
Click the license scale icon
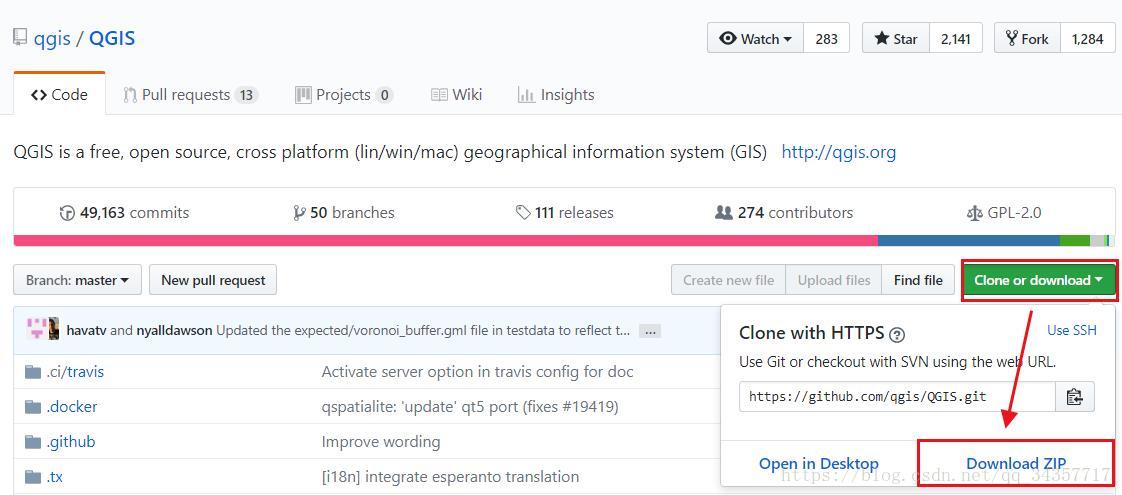click(x=975, y=213)
